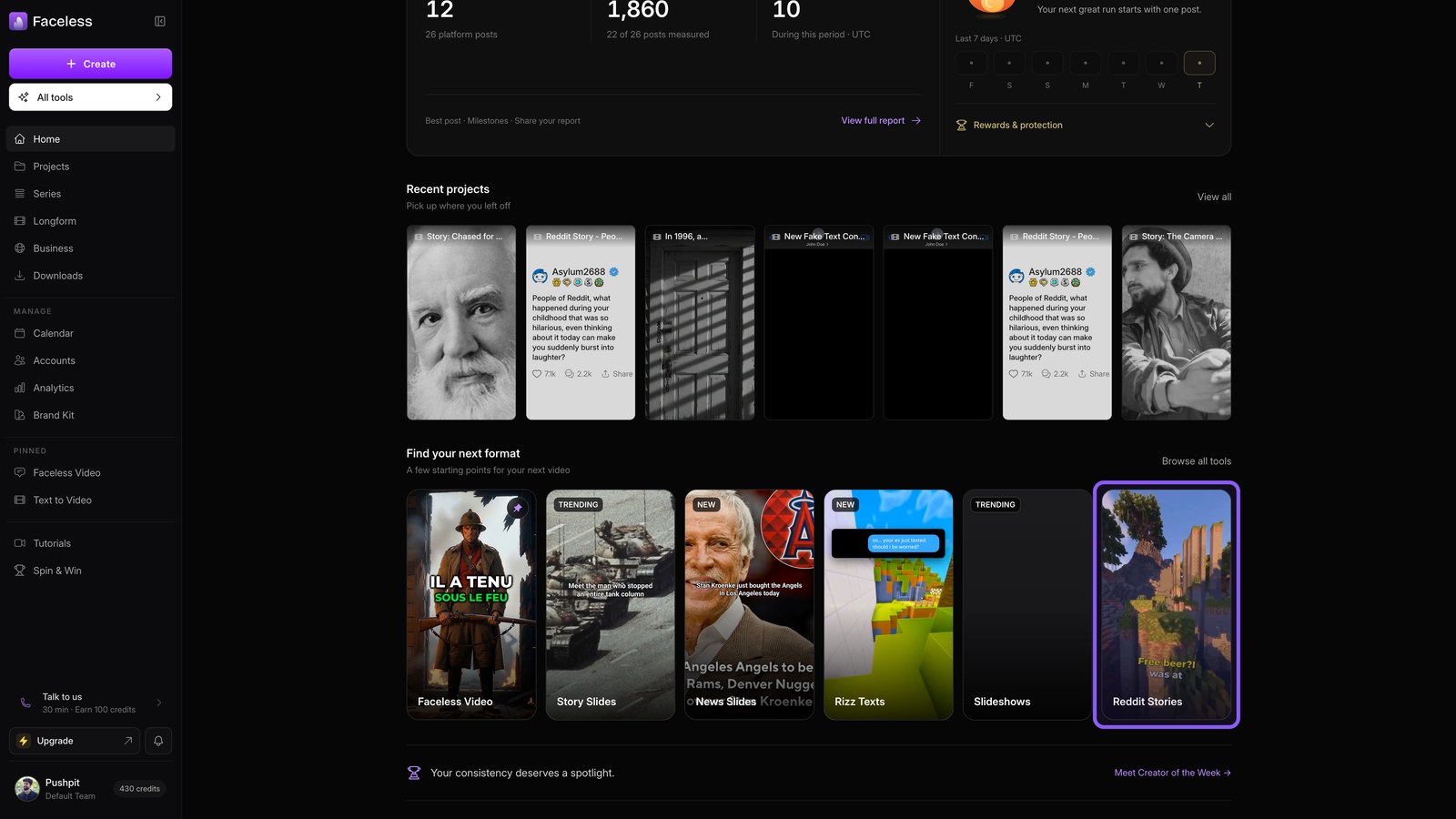The width and height of the screenshot is (1456, 819).
Task: Click View full report link
Action: (x=881, y=120)
